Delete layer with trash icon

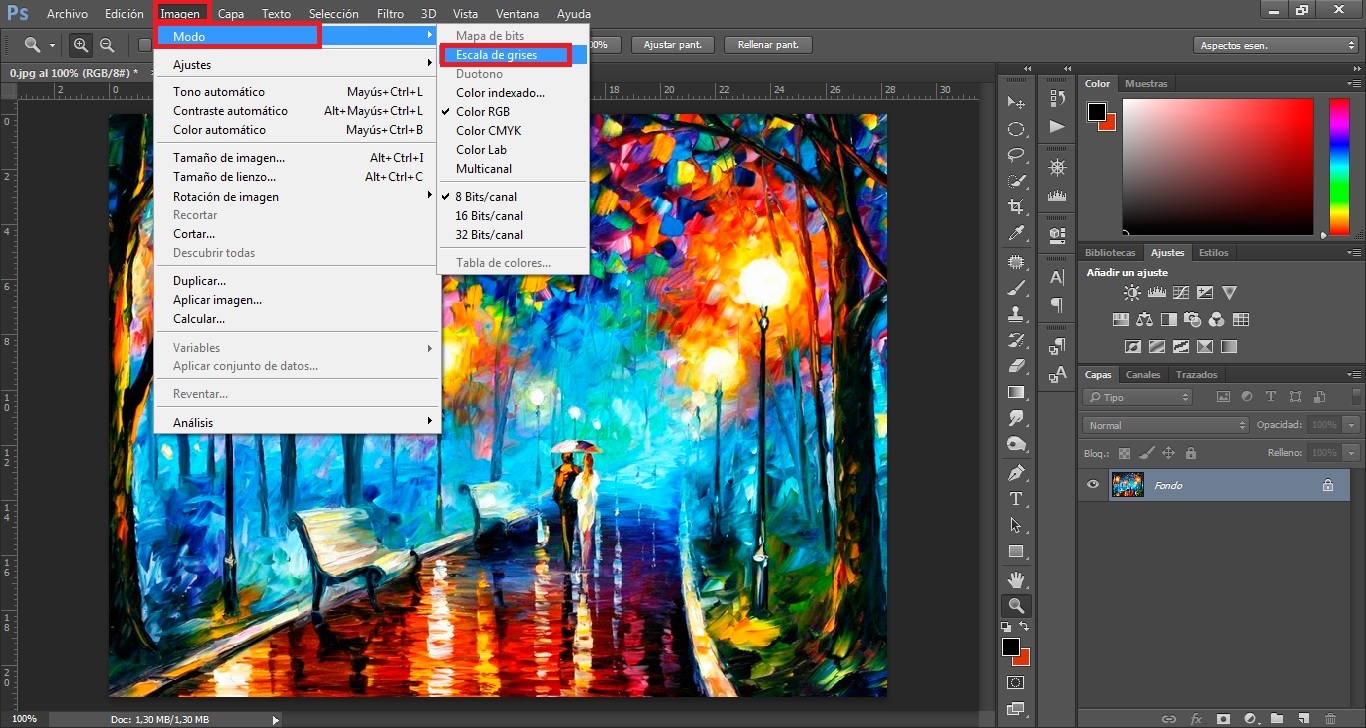[x=1330, y=718]
